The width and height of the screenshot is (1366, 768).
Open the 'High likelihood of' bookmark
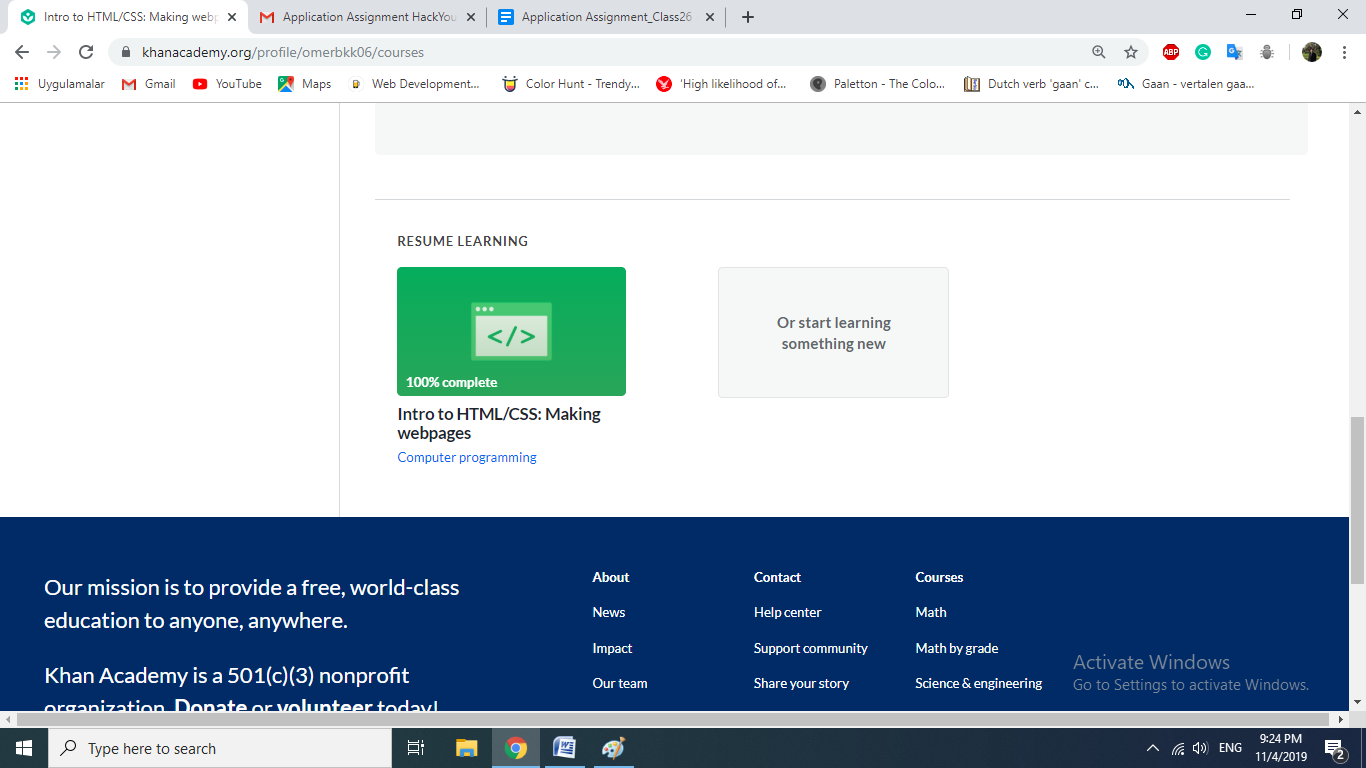pos(721,84)
